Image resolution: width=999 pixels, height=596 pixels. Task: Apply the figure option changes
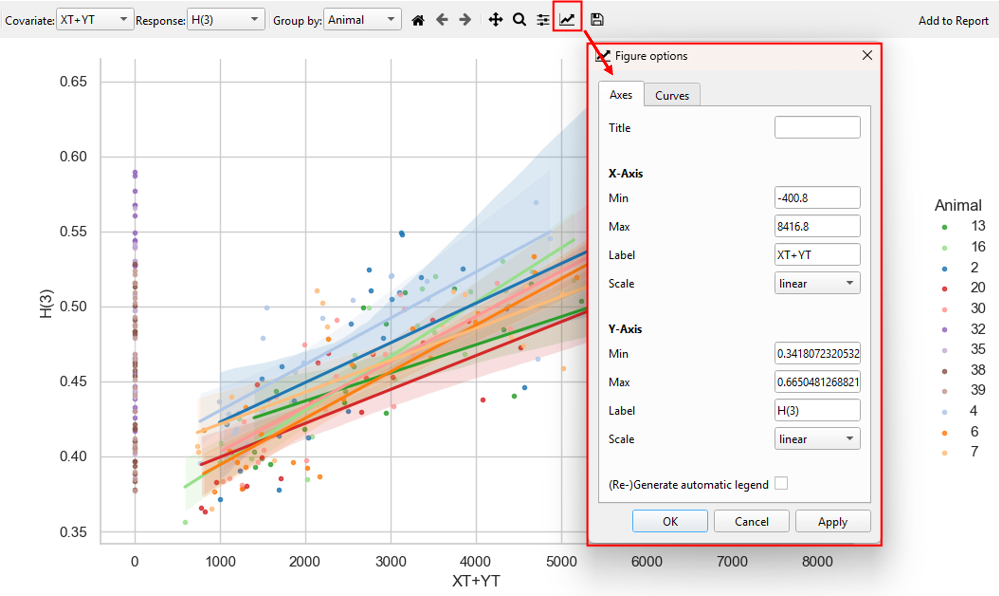(x=832, y=520)
